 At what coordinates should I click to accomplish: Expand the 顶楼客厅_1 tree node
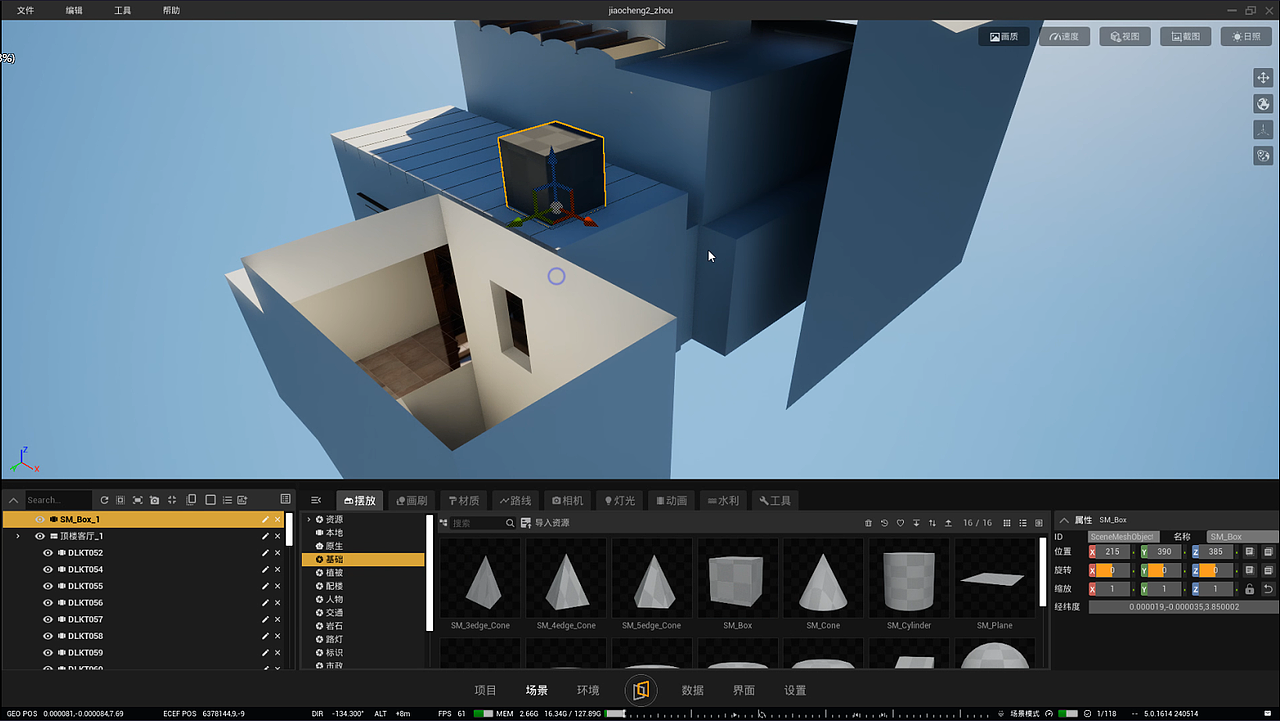click(17, 536)
